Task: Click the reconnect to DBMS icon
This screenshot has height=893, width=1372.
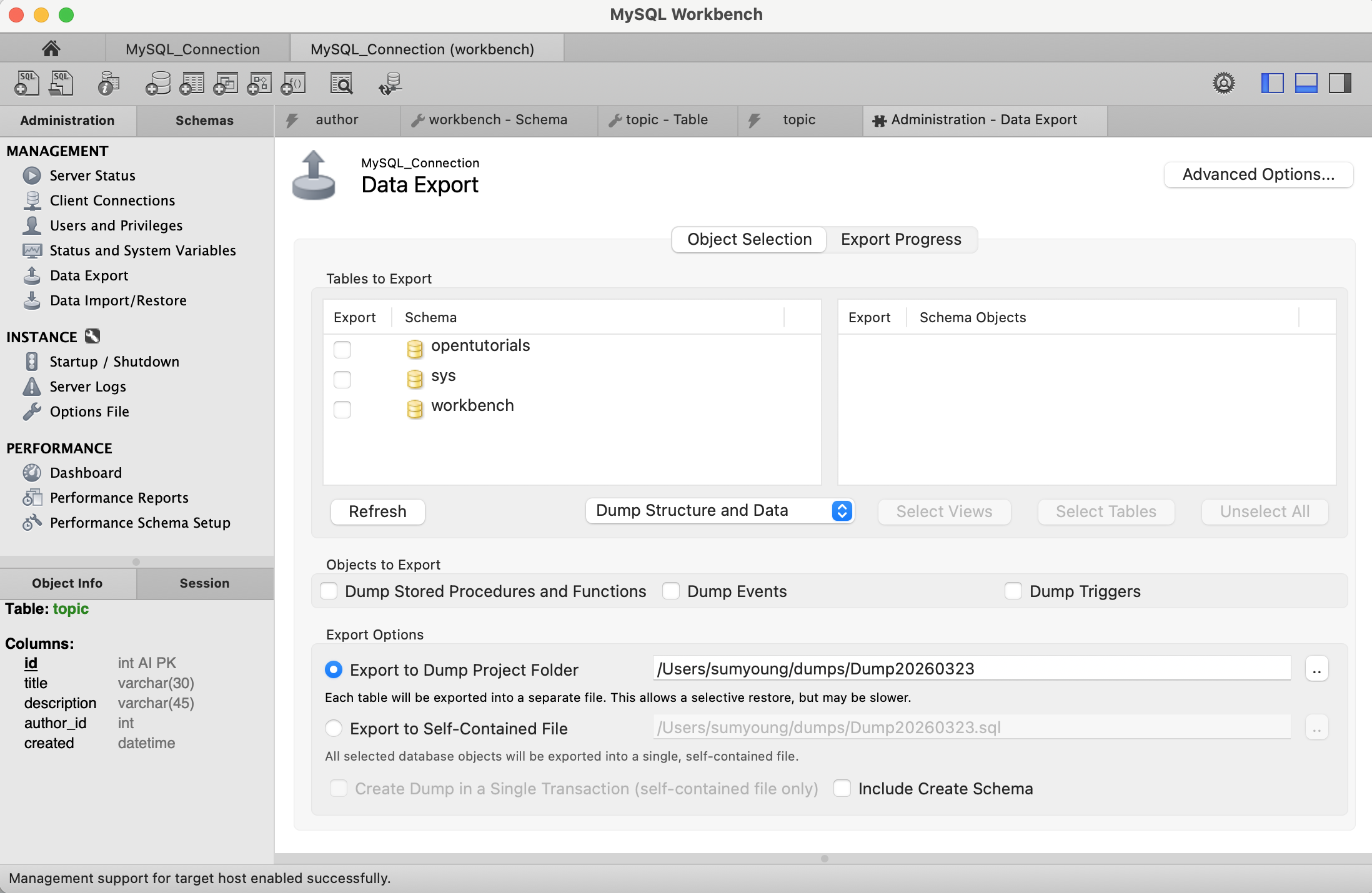Action: click(390, 83)
